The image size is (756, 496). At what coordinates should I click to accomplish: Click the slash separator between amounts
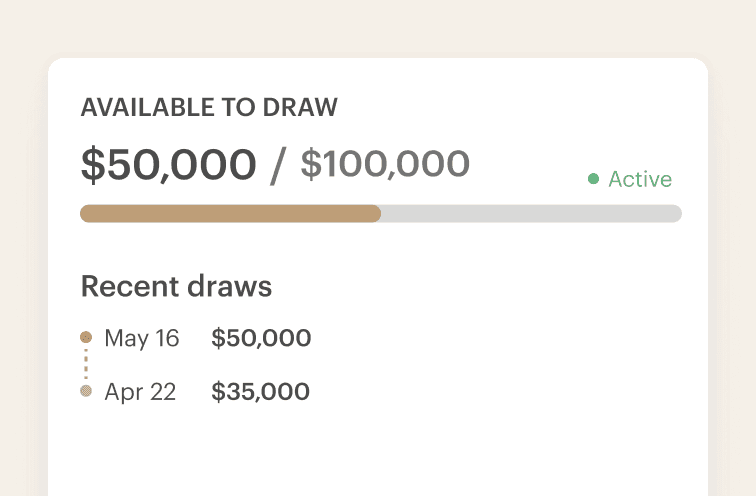click(x=278, y=166)
